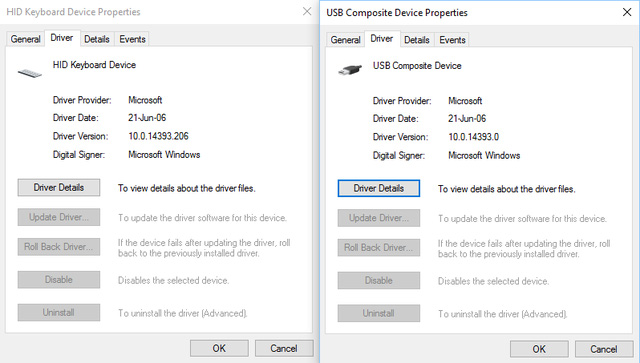The height and width of the screenshot is (363, 640).
Task: Cancel the HID Keyboard Device Properties dialog
Action: 284,348
